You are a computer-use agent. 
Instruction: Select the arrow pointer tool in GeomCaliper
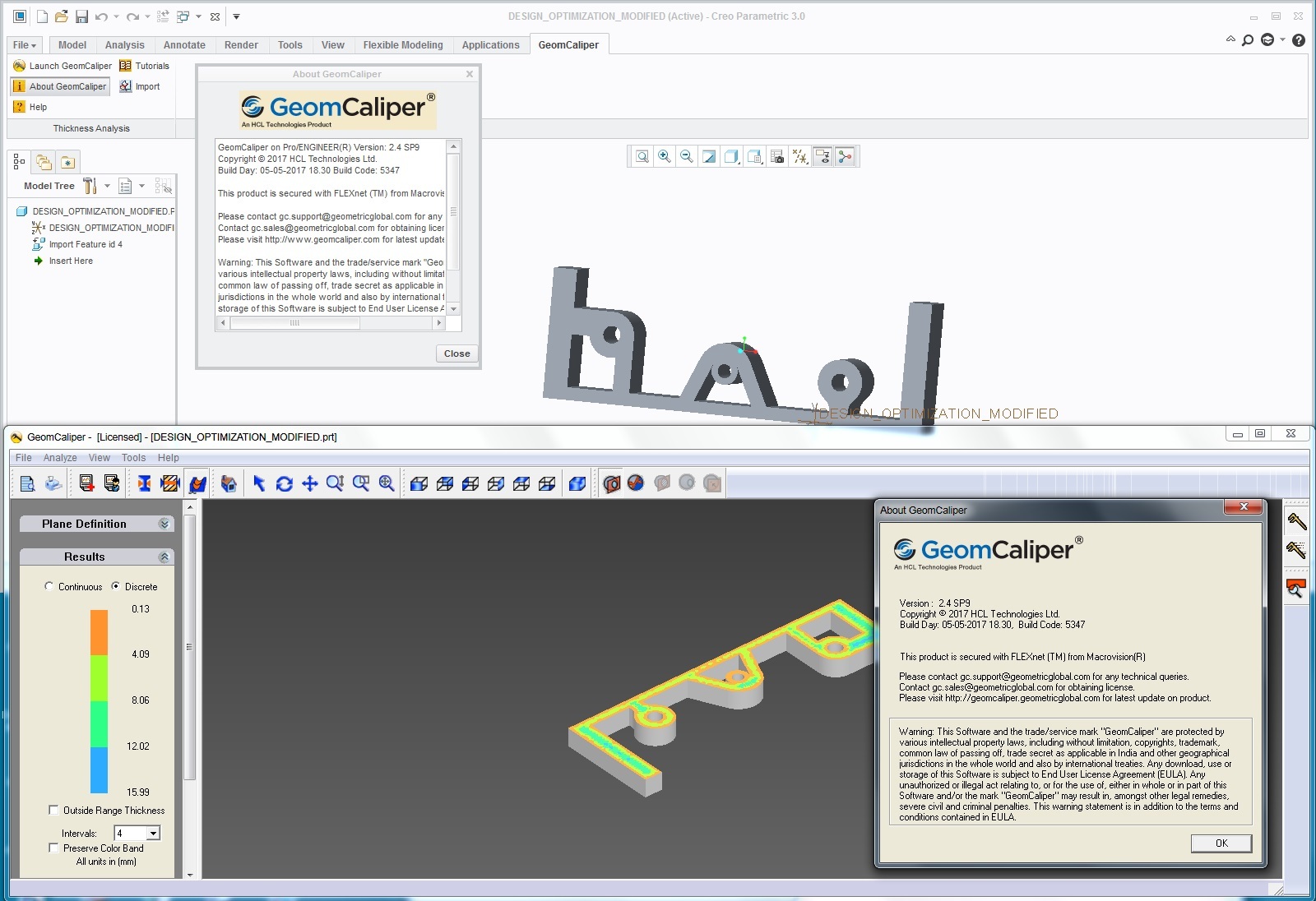(x=258, y=483)
